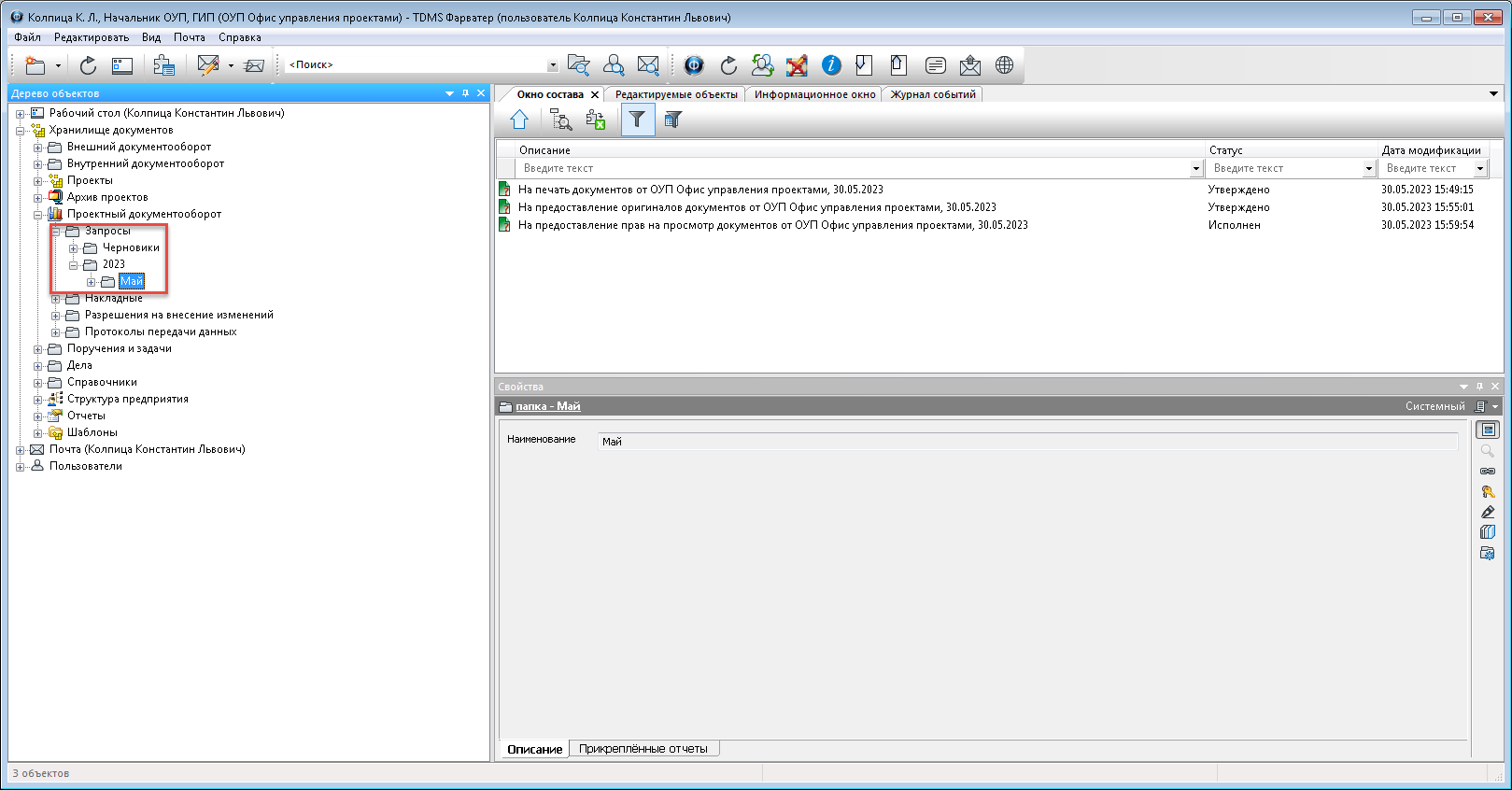Viewport: 1512px width, 790px height.
Task: Click document with up arrow icon
Action: tap(899, 65)
